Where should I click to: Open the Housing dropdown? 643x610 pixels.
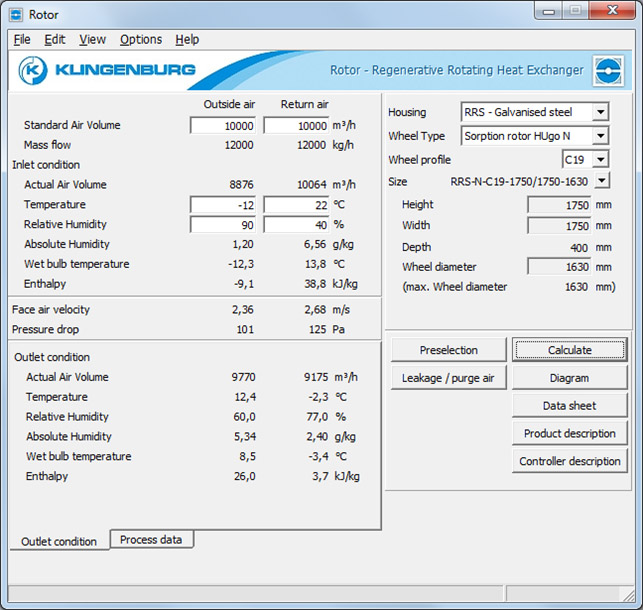599,112
